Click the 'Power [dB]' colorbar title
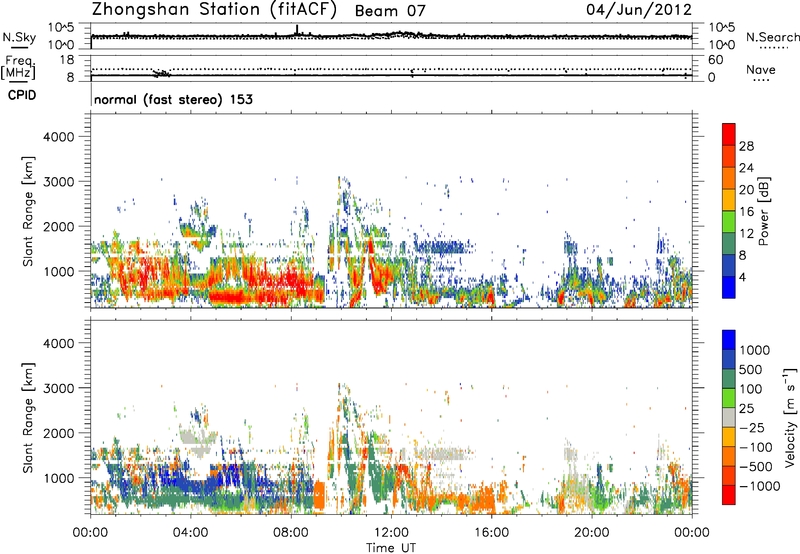 click(763, 211)
